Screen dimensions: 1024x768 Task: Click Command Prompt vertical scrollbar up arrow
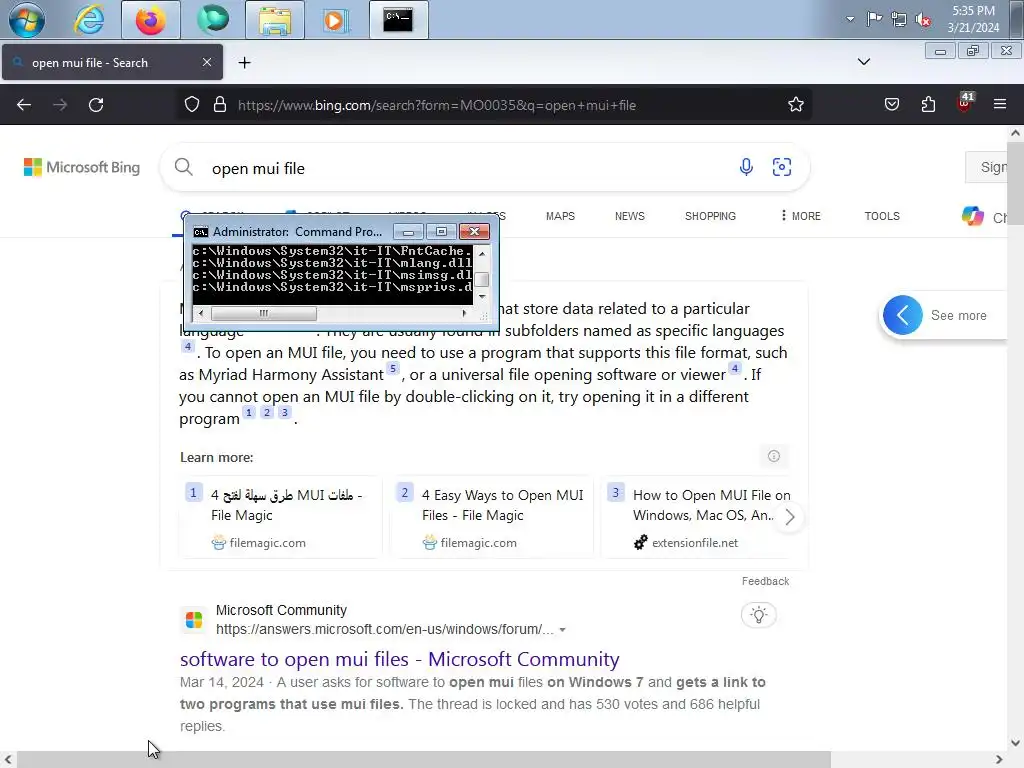point(482,253)
